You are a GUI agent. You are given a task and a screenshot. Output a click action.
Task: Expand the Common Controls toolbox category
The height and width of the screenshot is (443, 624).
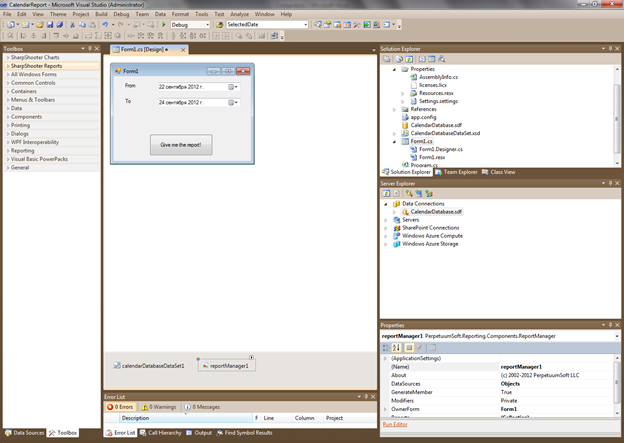(33, 83)
